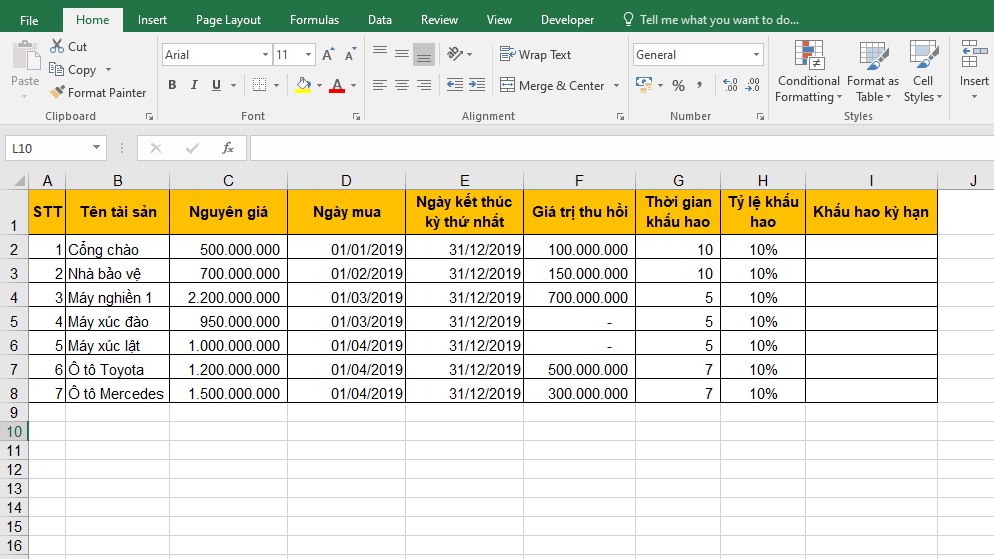
Task: Expand the General number format dropdown
Action: pyautogui.click(x=755, y=55)
